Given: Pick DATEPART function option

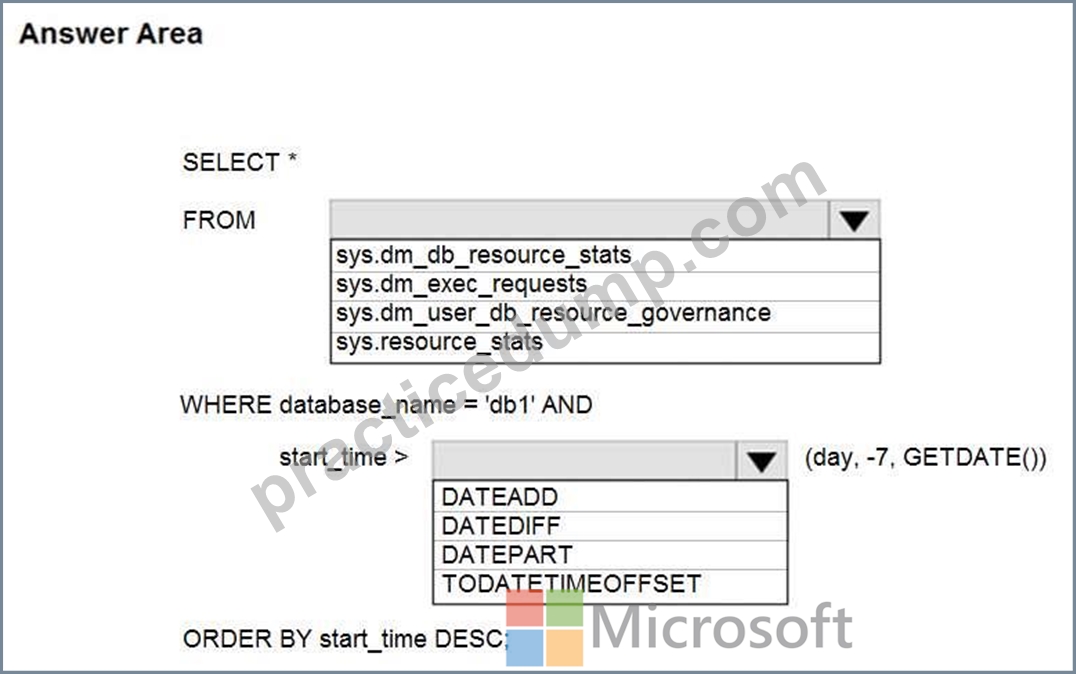Looking at the screenshot, I should pyautogui.click(x=610, y=555).
